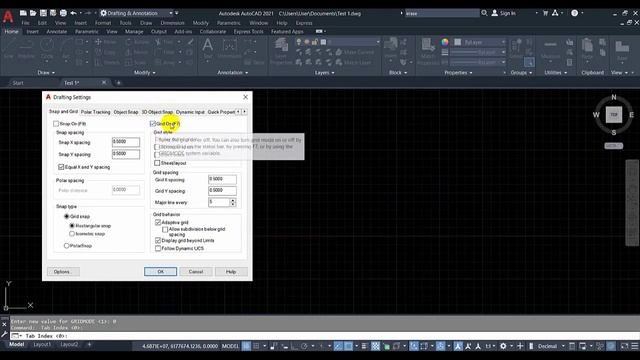Click the New drawing icon in Quick Access toolbar
This screenshot has height=360, width=640.
[x=23, y=13]
